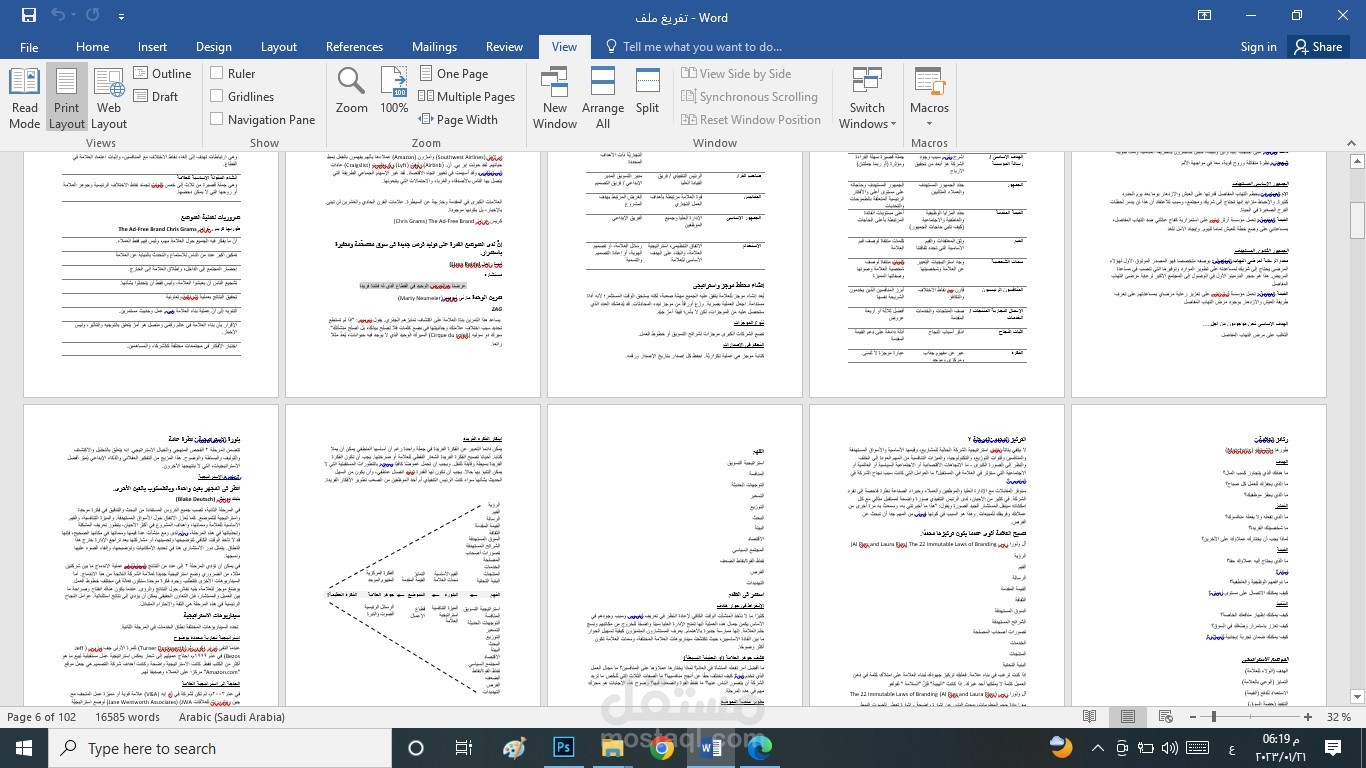Enable the Gridlines checkbox

[x=217, y=96]
